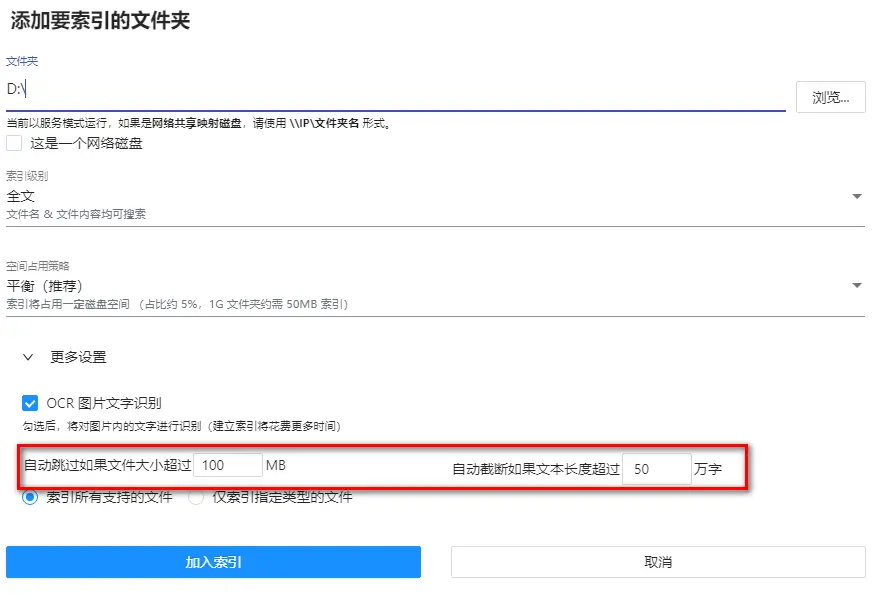The width and height of the screenshot is (888, 599).
Task: Open the 全文 index level combo box
Action: 400,197
